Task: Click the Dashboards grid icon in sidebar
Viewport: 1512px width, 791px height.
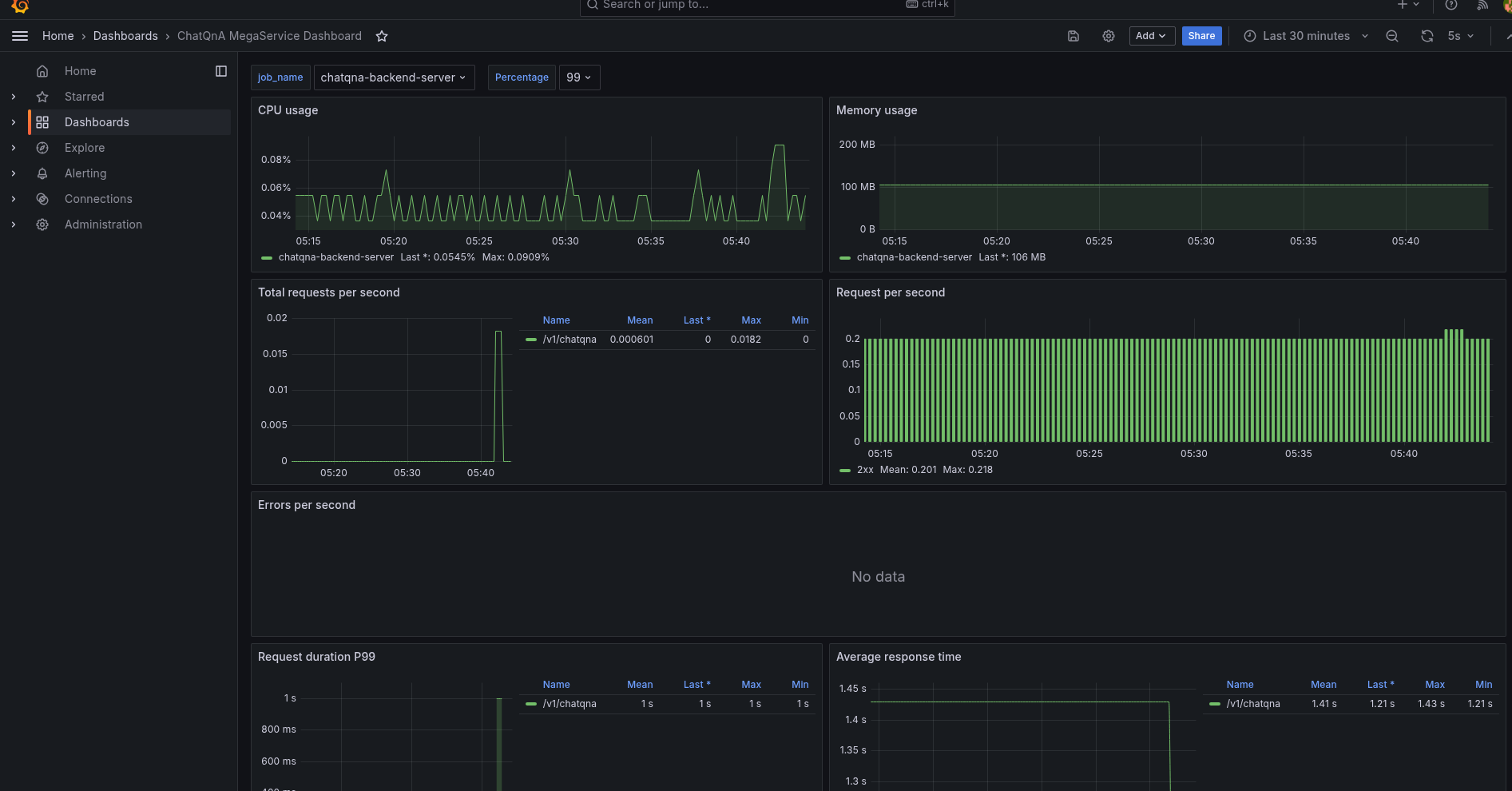Action: click(42, 122)
